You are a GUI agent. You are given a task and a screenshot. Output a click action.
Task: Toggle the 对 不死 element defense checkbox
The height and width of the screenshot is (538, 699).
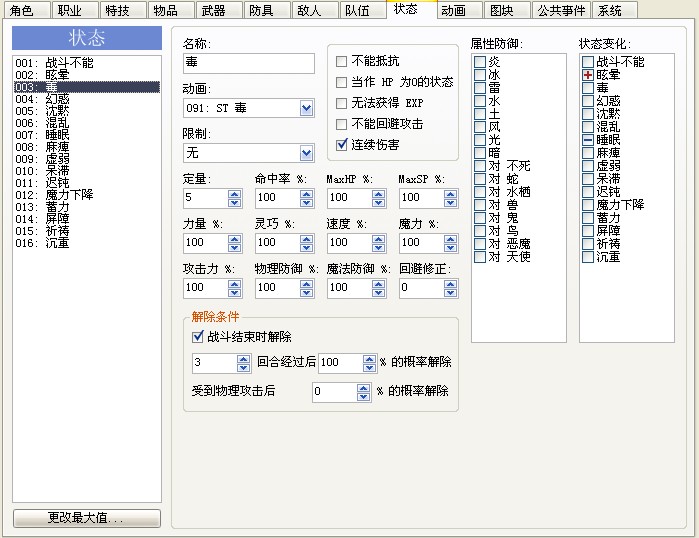coord(480,166)
